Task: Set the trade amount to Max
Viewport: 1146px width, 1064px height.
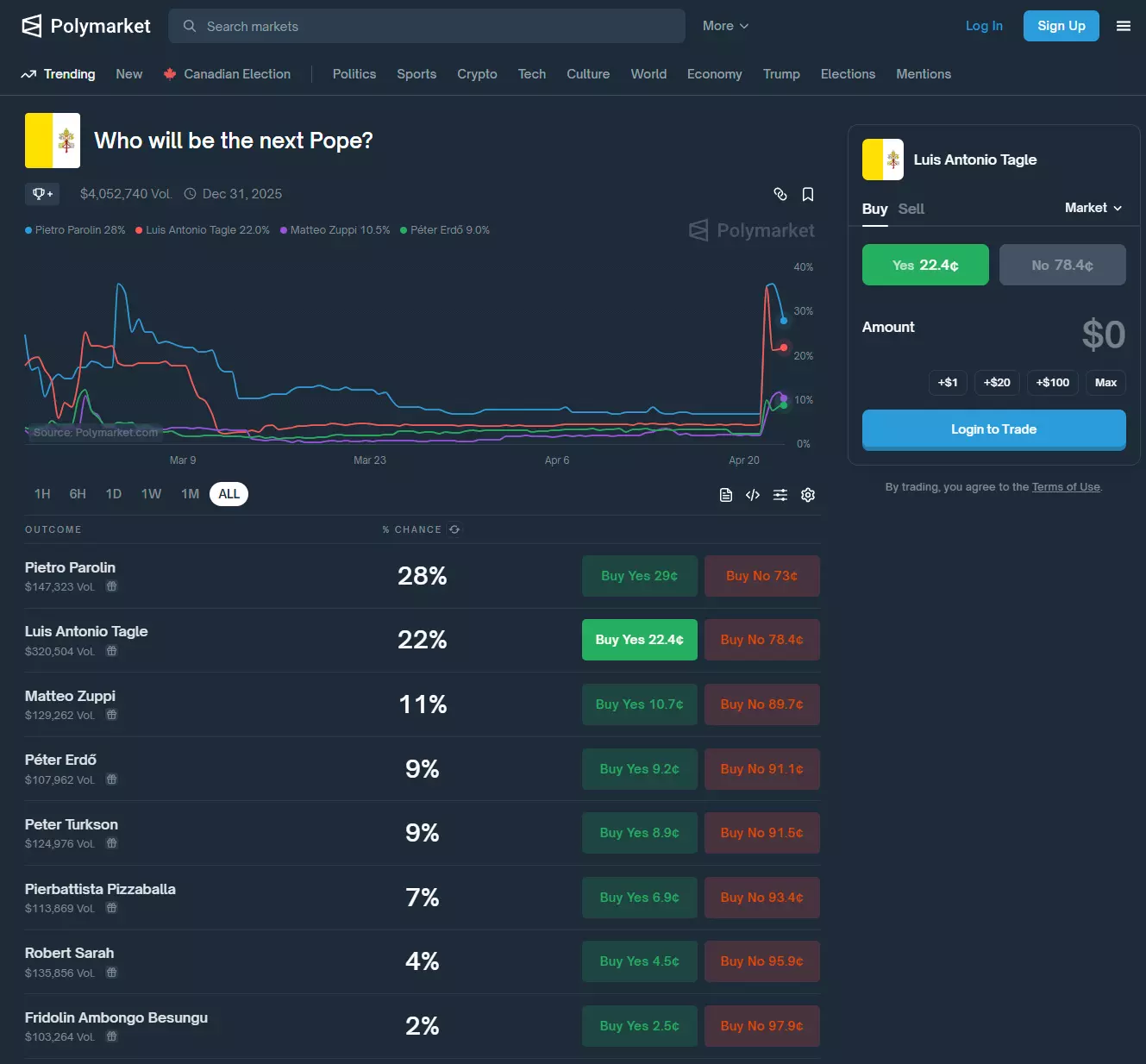Action: click(x=1105, y=383)
